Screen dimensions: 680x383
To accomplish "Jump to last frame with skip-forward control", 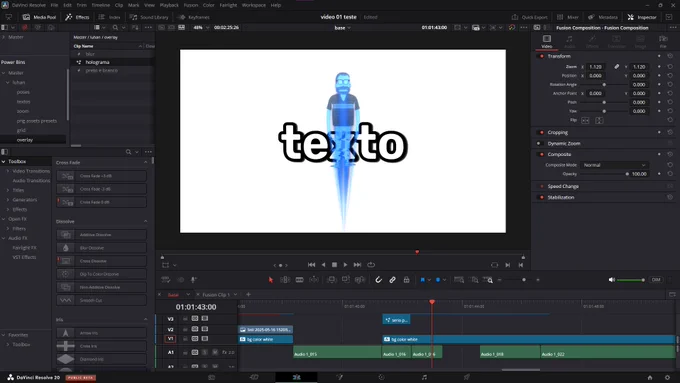I will (357, 265).
